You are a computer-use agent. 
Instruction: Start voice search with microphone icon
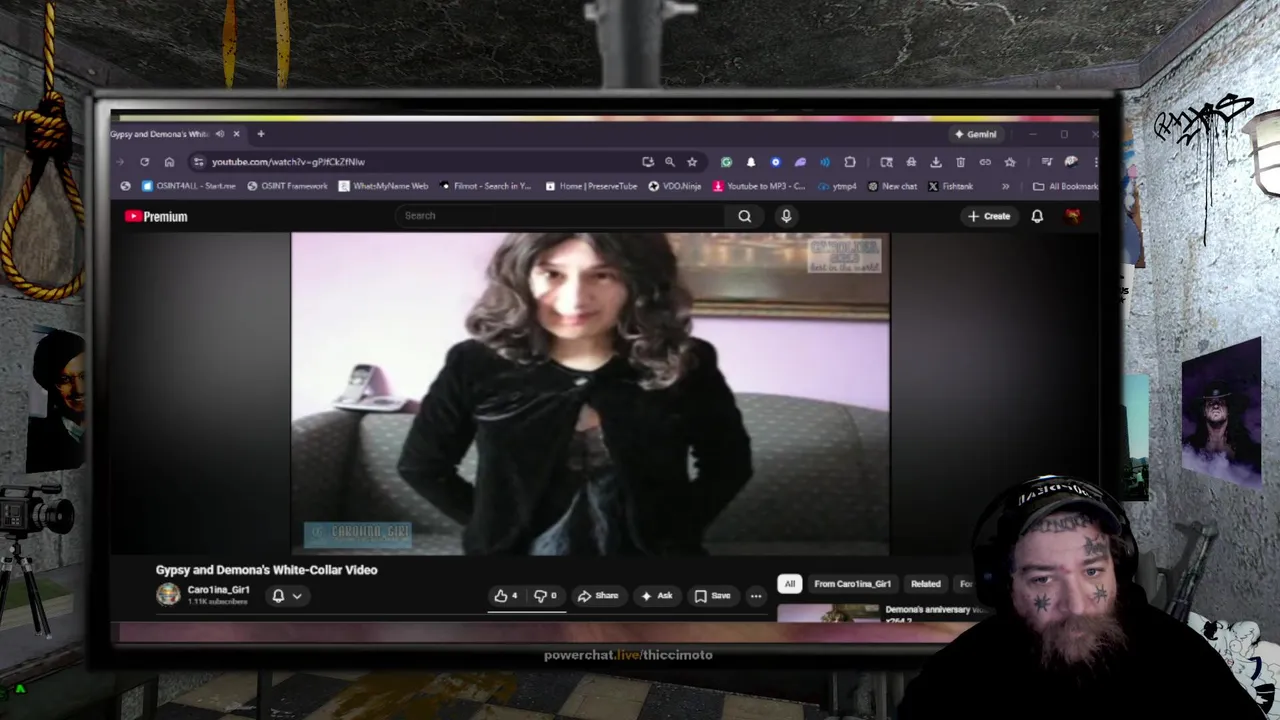786,216
